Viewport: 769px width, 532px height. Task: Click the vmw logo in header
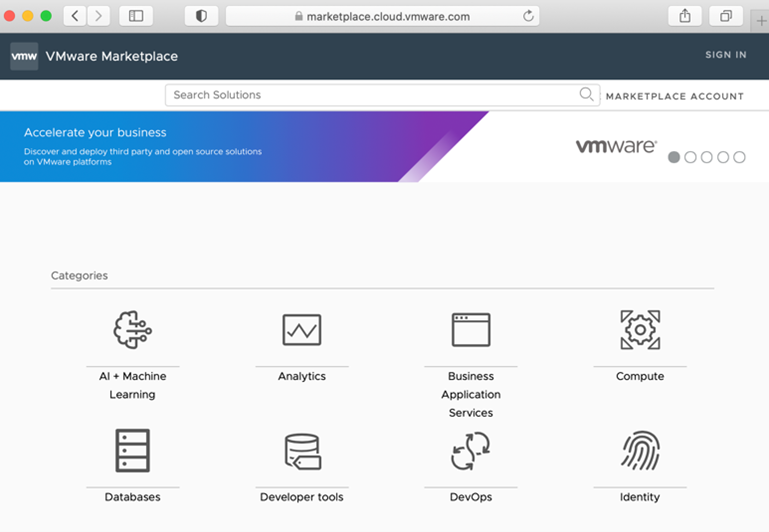click(24, 56)
